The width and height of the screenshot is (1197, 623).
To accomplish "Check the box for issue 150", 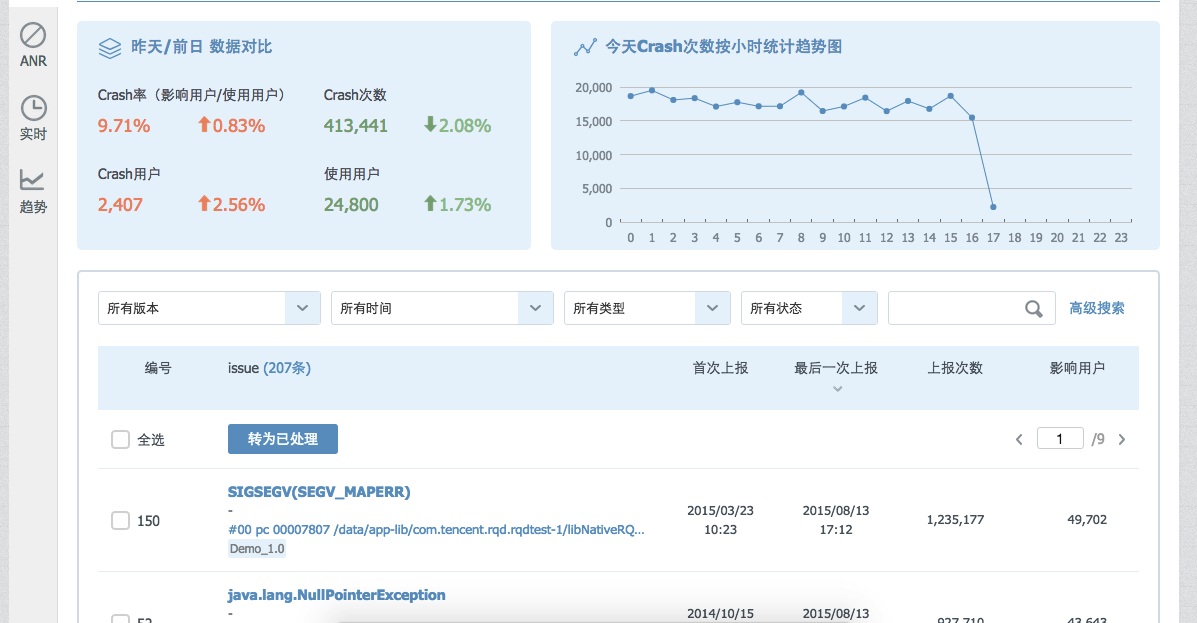I will [x=120, y=520].
